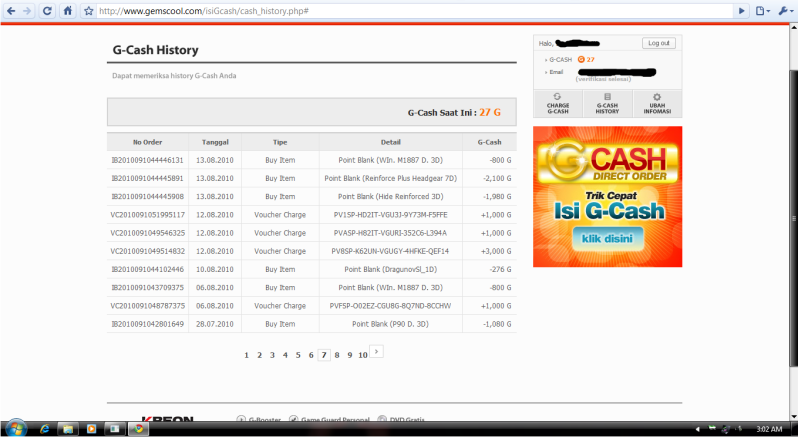
Task: Go to history page 4
Action: click(x=285, y=355)
